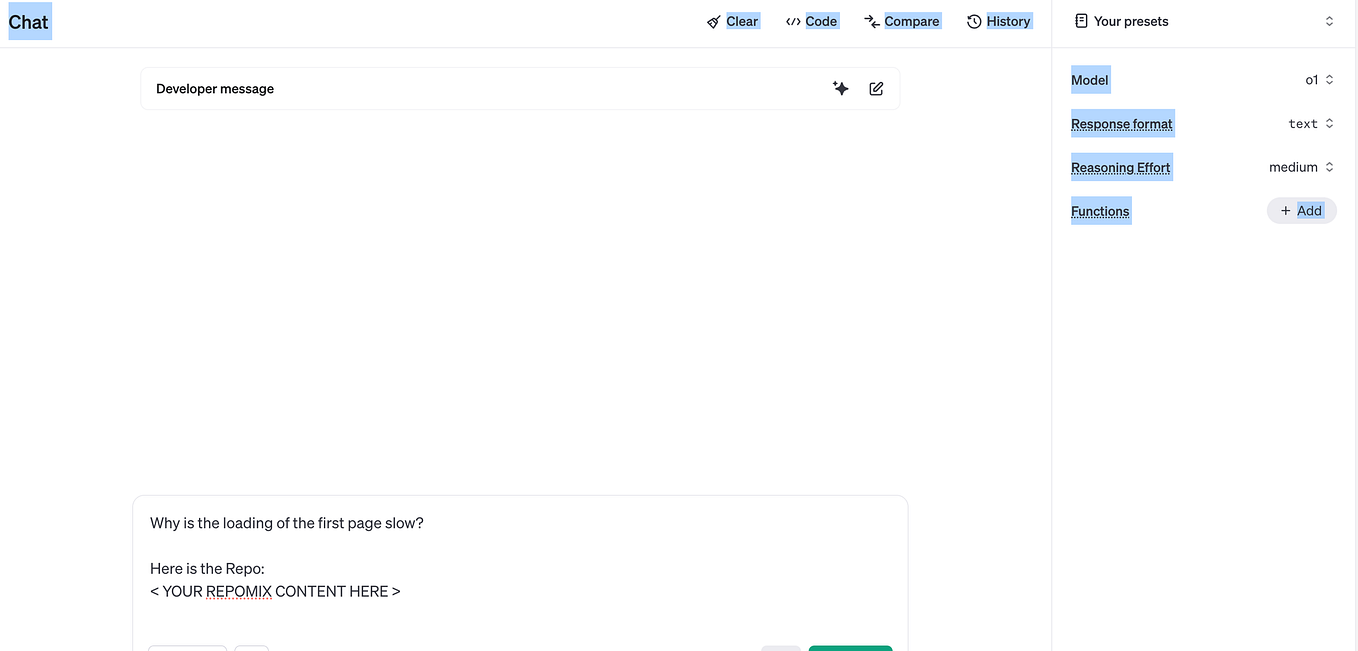Click the presets document icon
This screenshot has width=1358, height=651.
coord(1081,21)
